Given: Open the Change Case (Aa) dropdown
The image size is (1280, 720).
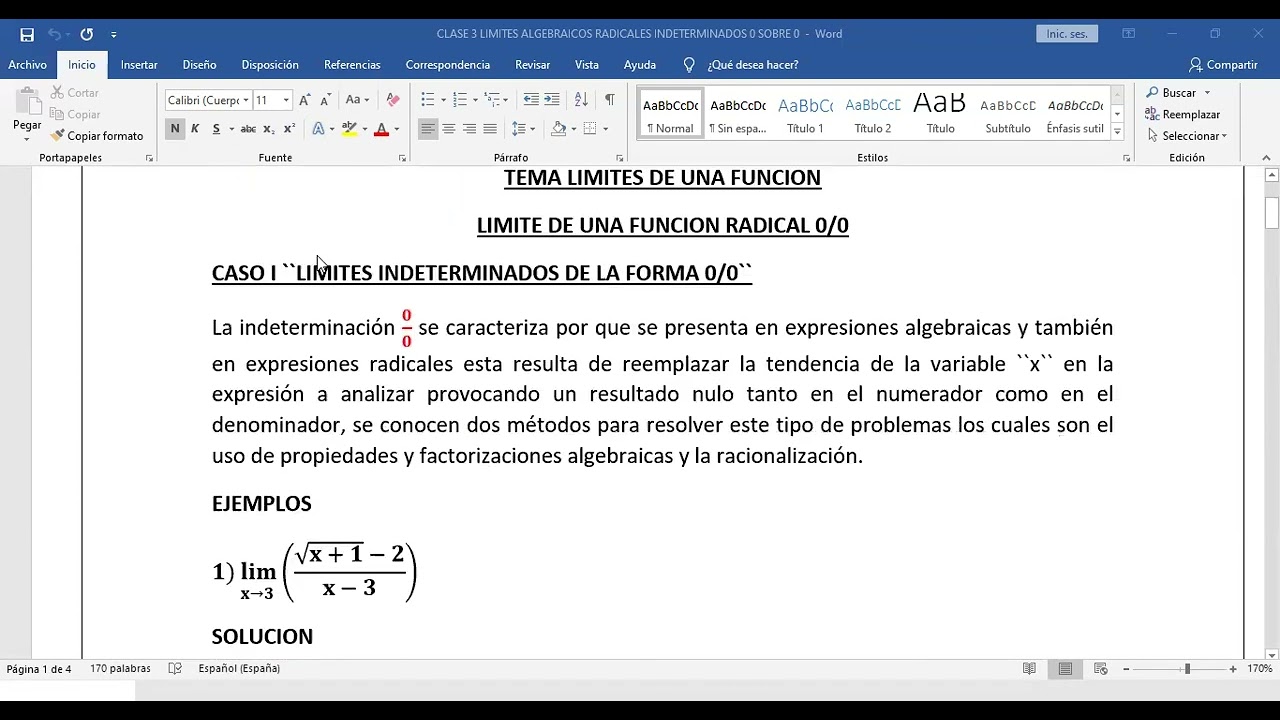Looking at the screenshot, I should point(357,100).
